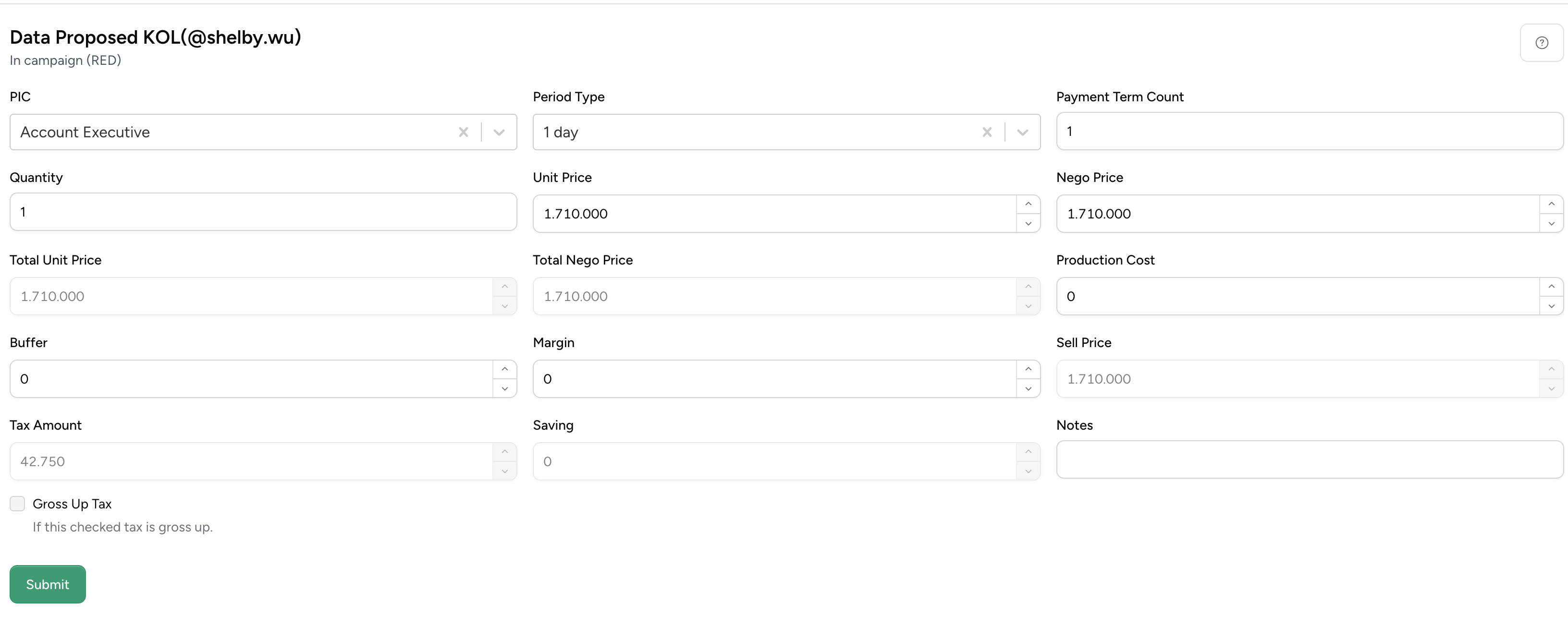Decrement the Total Unit Price value
This screenshot has height=627, width=1568.
click(x=504, y=306)
